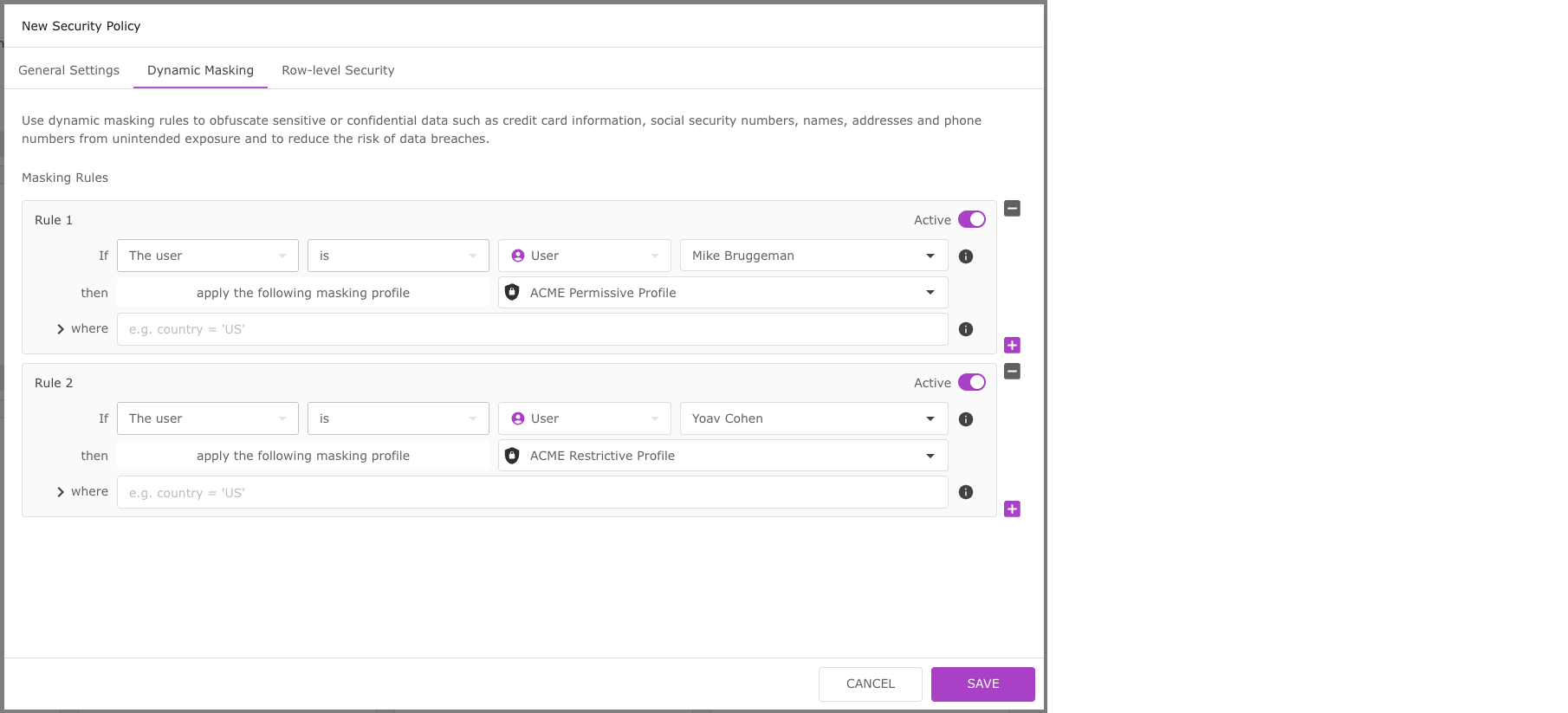Open Row-level Security tab
This screenshot has width=1568, height=713.
point(338,70)
